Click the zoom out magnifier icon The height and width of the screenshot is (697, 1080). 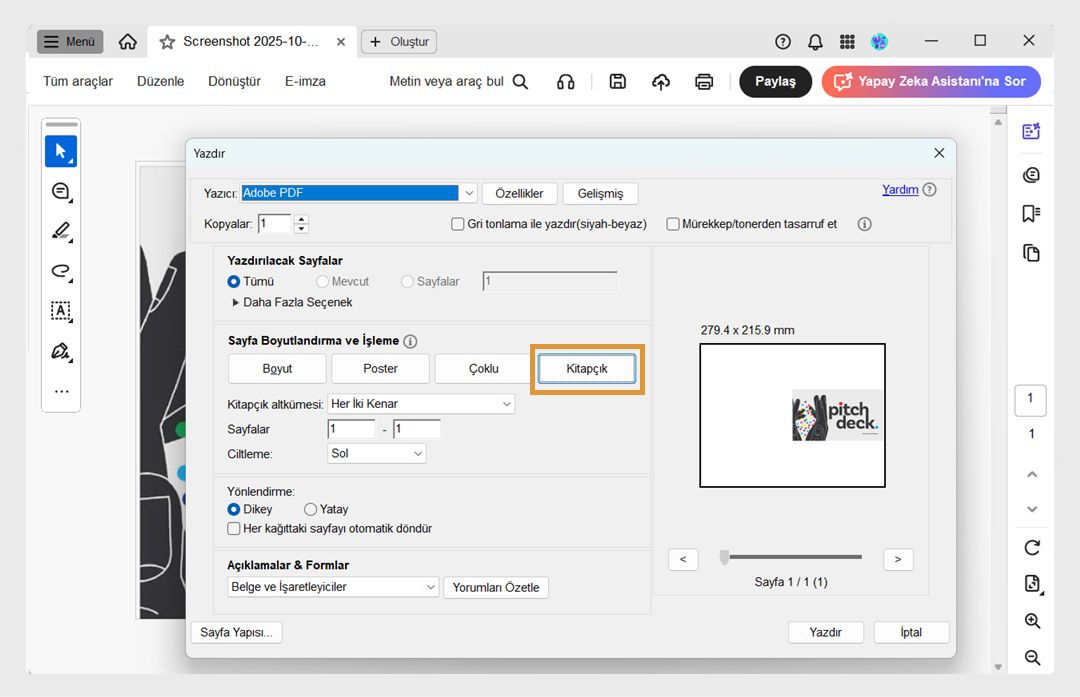pos(1032,657)
